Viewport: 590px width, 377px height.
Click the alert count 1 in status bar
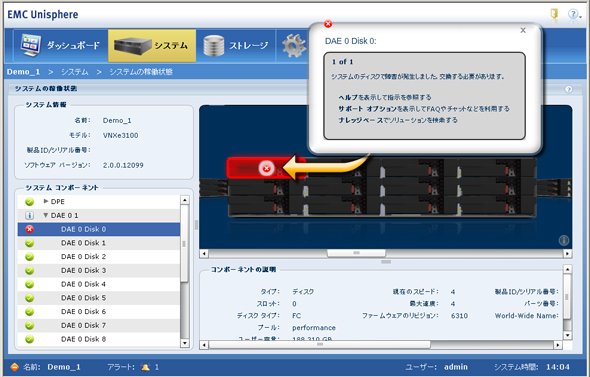tap(157, 367)
